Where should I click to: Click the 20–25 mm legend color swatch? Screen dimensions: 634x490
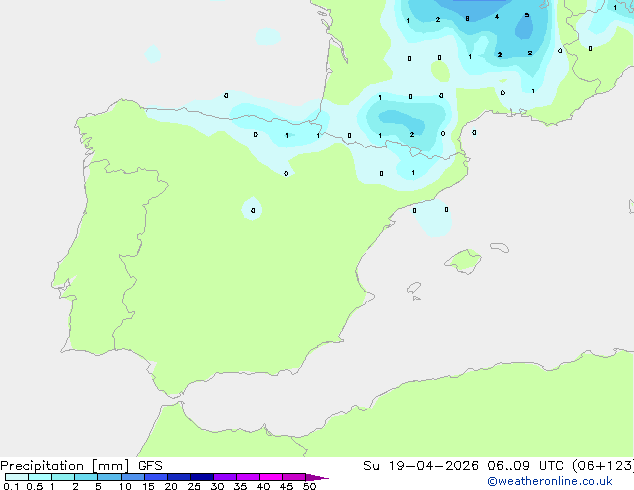(179, 477)
